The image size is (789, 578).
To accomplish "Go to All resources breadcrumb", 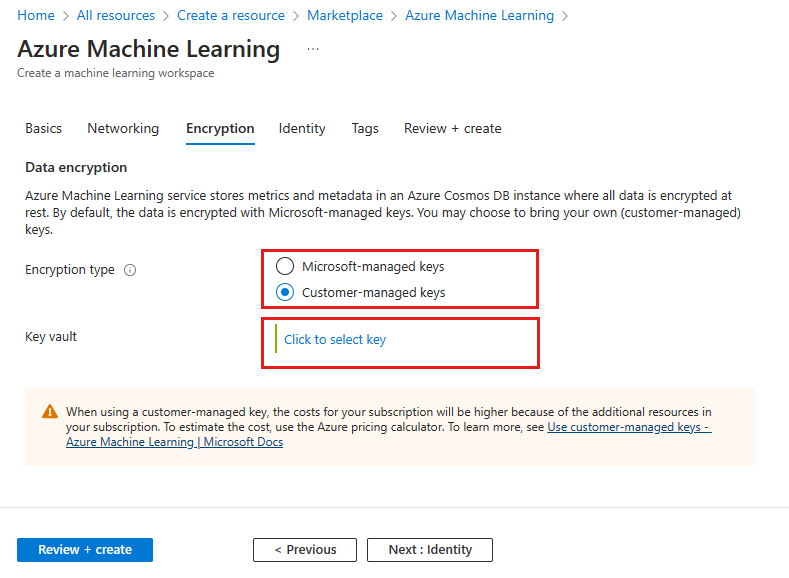I will (x=116, y=15).
